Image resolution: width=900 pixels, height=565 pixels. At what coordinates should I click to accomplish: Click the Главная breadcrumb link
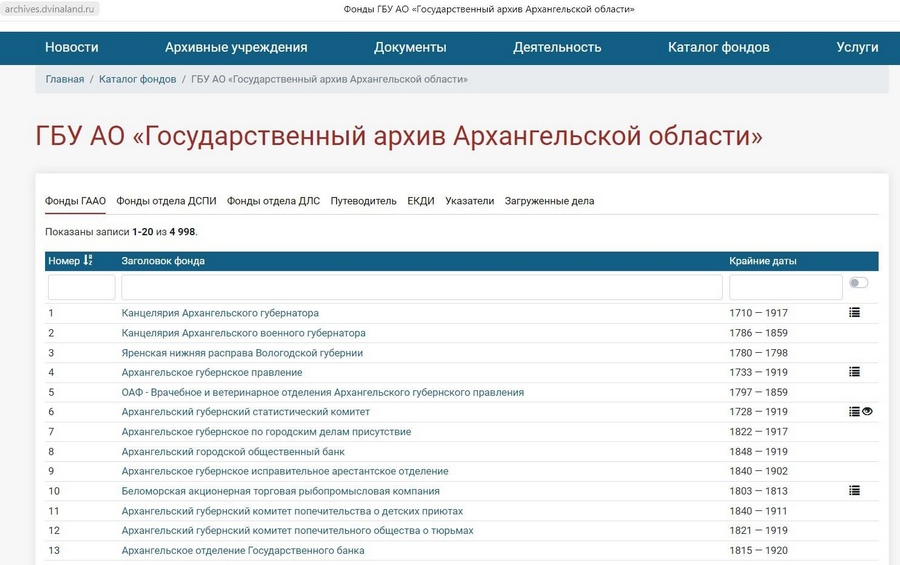coord(65,79)
